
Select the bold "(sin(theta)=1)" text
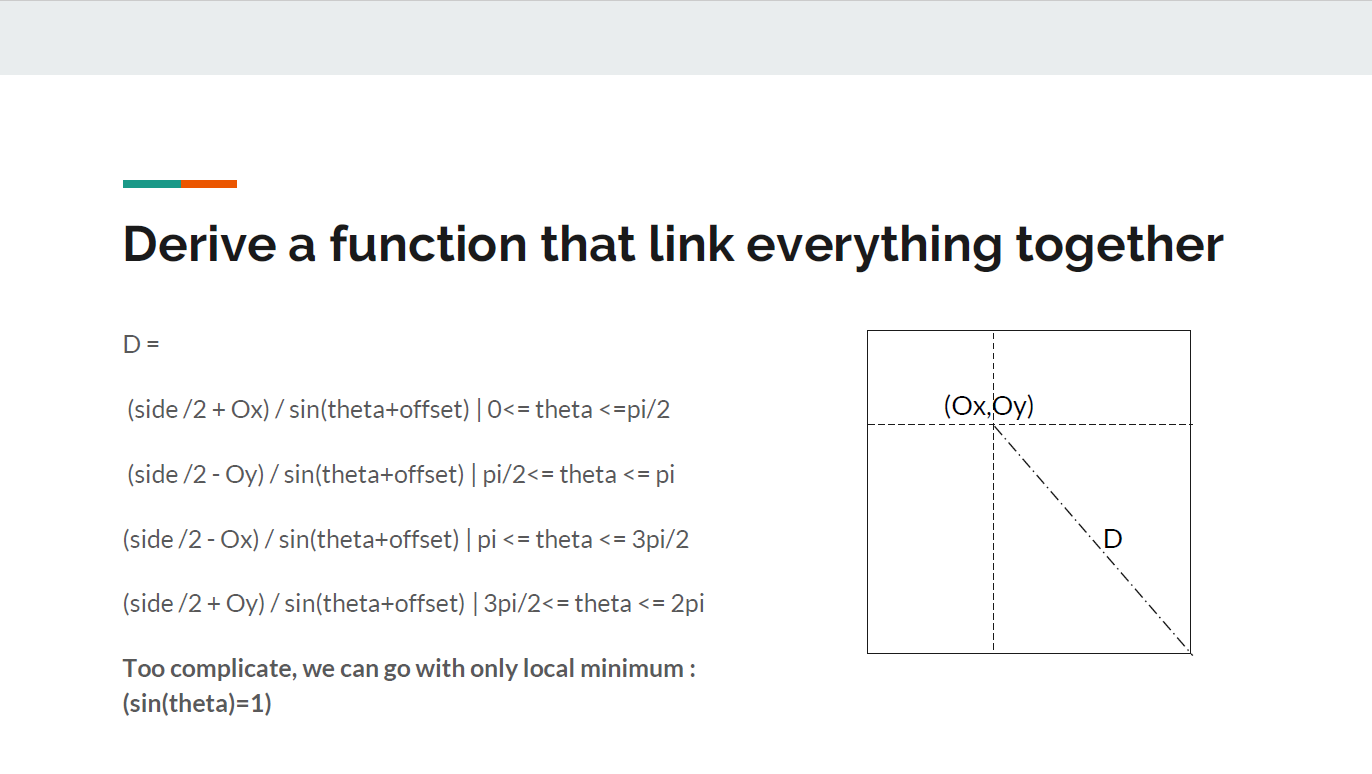click(197, 703)
